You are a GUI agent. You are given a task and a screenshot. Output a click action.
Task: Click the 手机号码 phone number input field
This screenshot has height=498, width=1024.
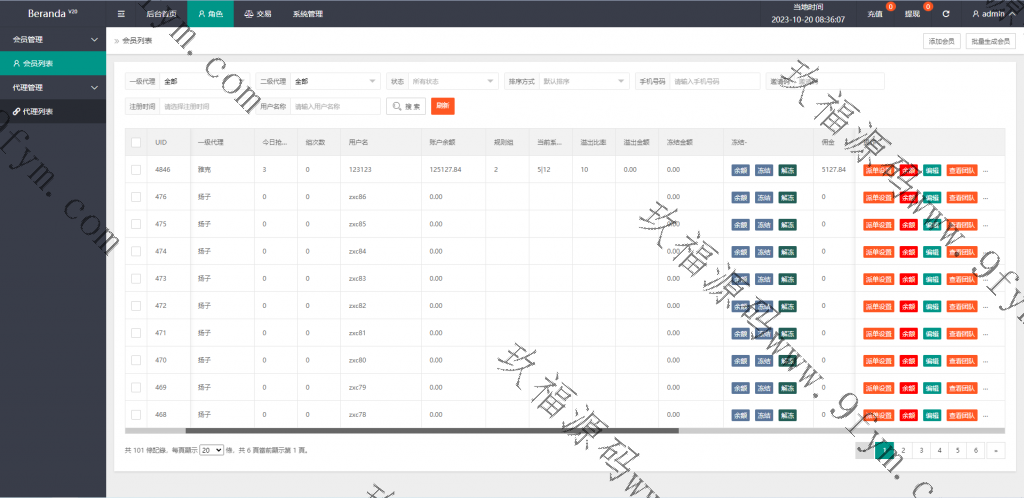click(712, 81)
